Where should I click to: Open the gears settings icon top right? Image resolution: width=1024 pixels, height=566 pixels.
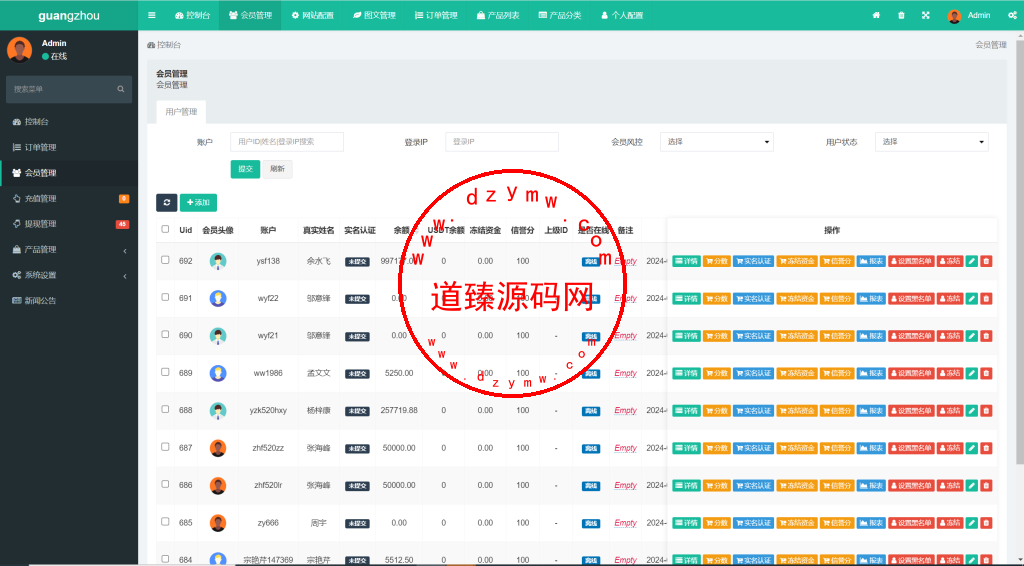(x=1012, y=15)
